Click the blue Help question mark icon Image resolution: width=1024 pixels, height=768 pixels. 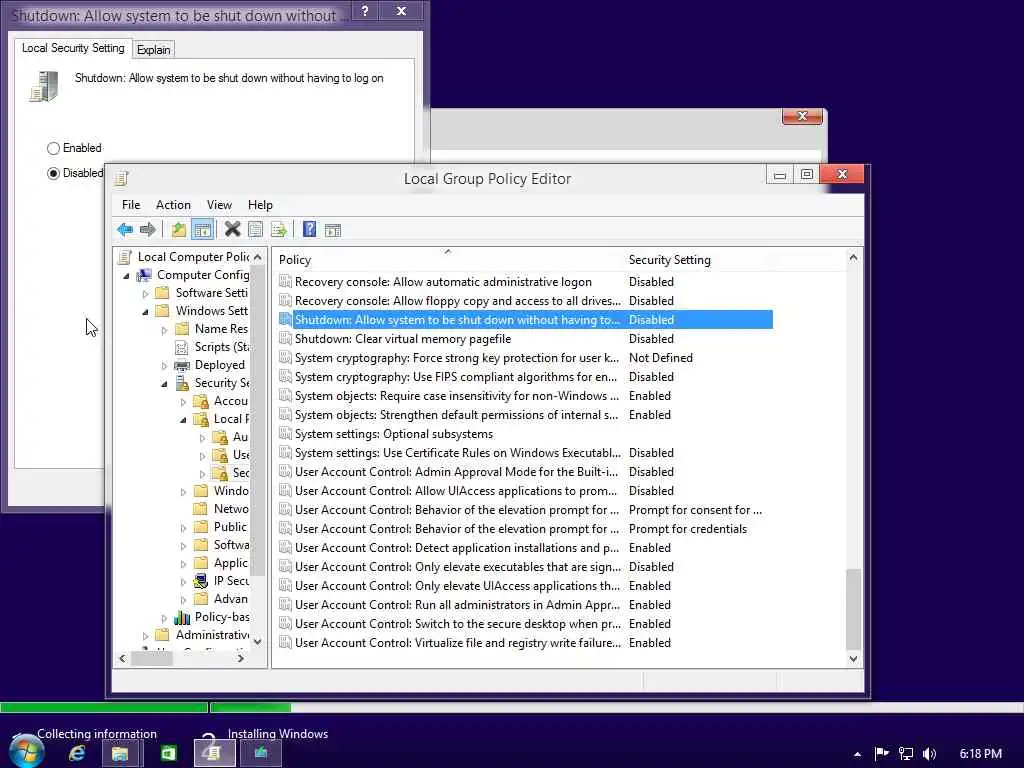310,229
